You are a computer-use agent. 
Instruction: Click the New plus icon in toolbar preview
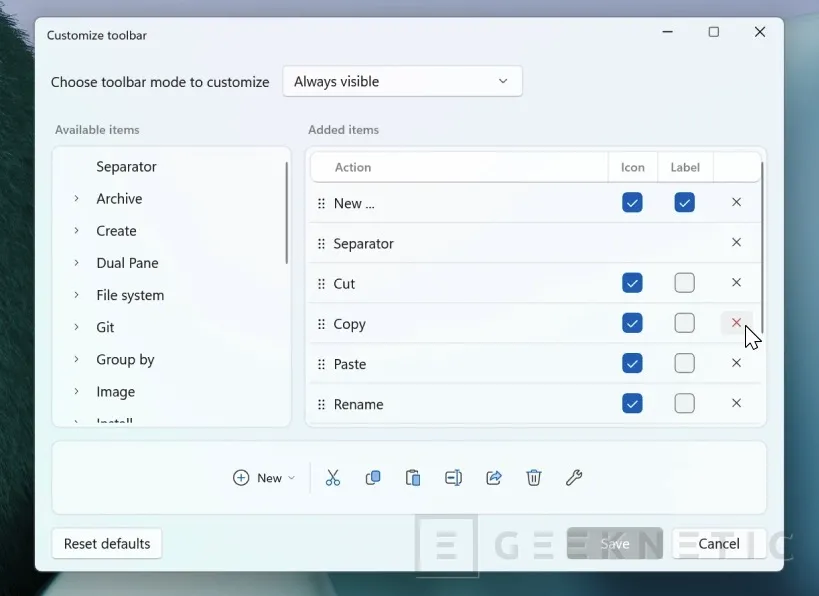point(240,477)
